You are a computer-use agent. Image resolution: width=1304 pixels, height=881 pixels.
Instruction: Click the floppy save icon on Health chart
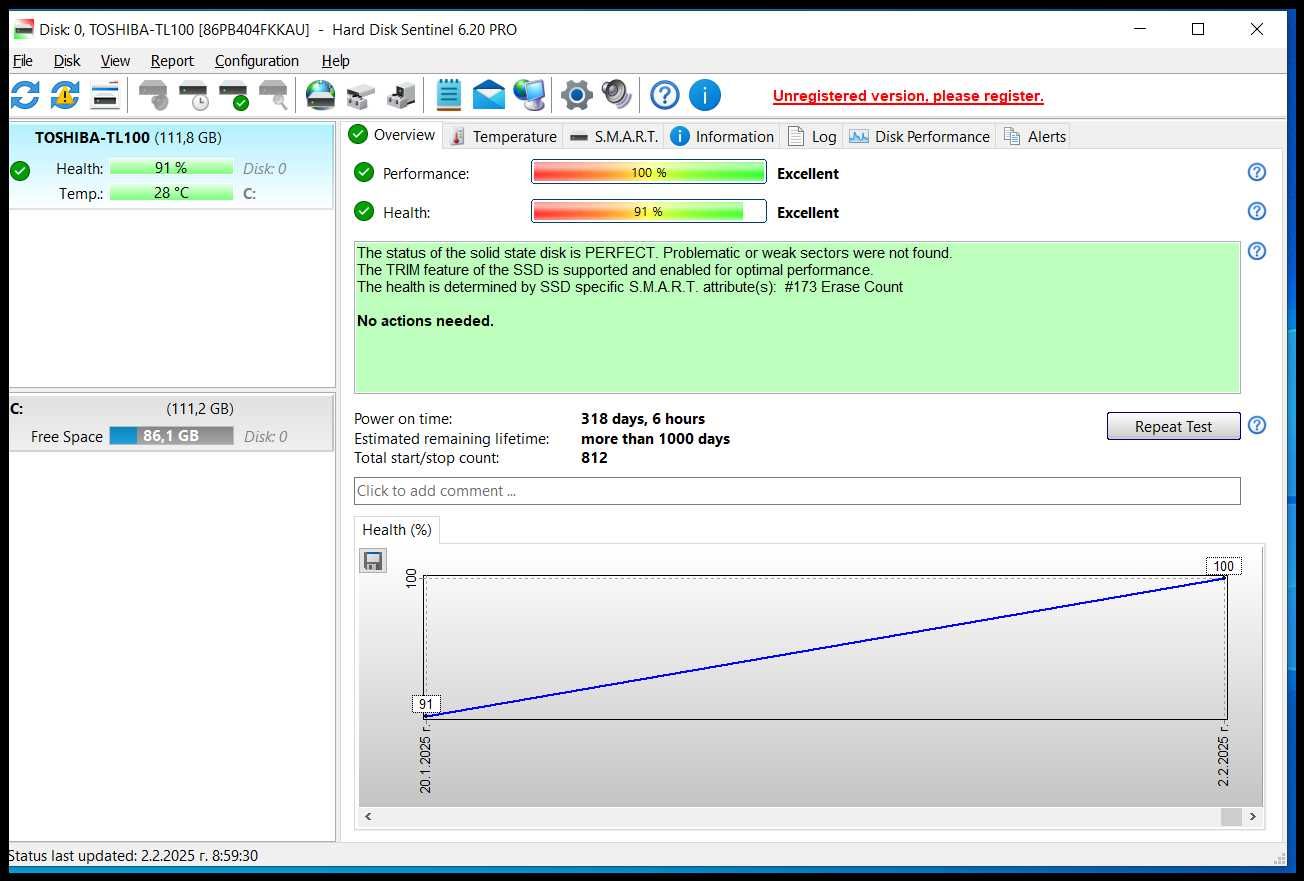point(373,561)
